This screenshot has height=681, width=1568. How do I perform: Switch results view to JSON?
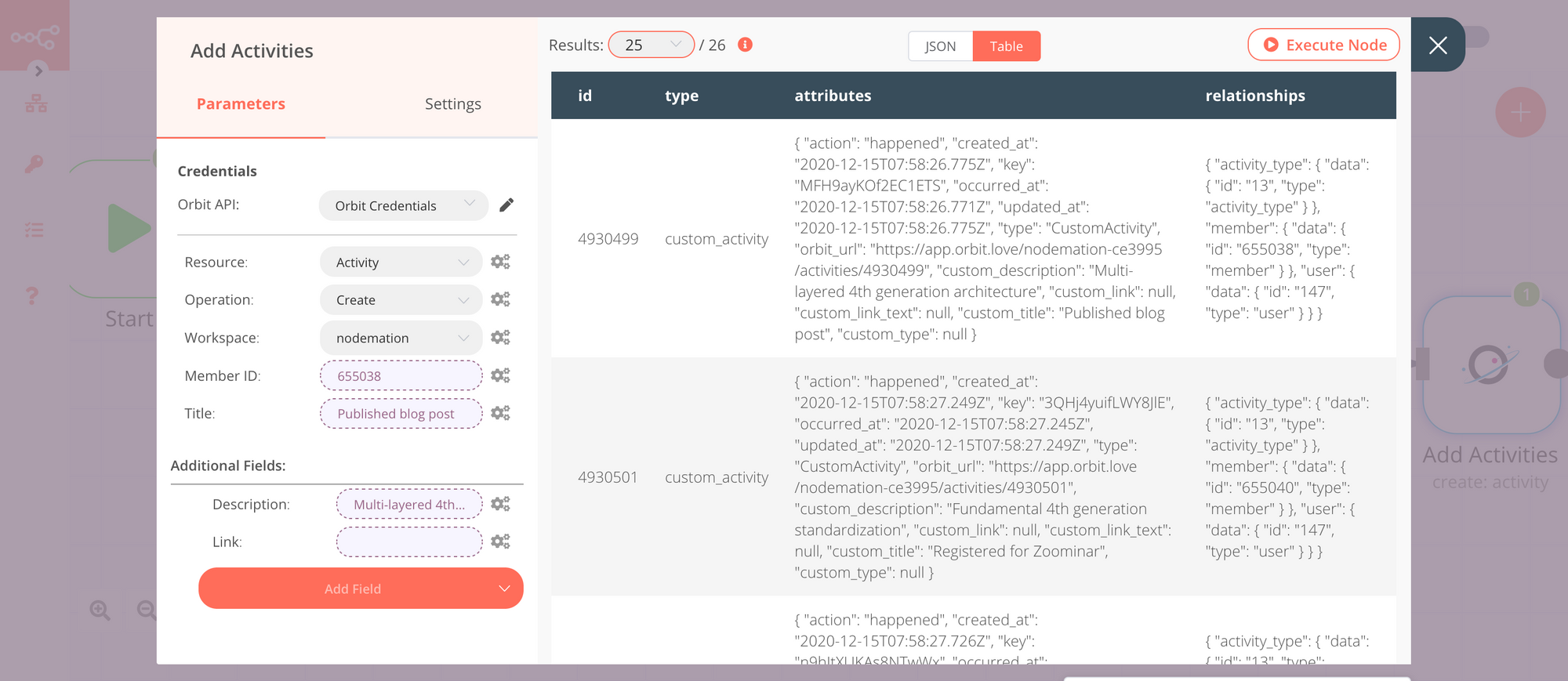[x=940, y=46]
